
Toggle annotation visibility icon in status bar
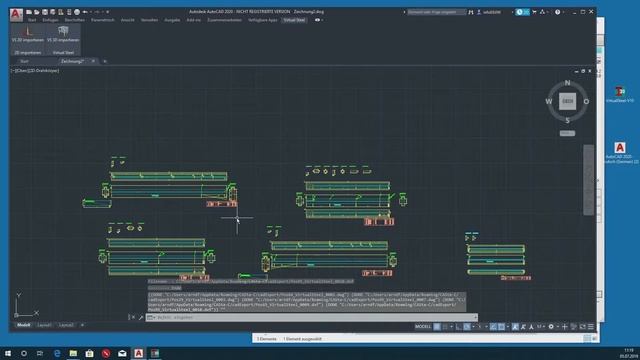[x=516, y=327]
